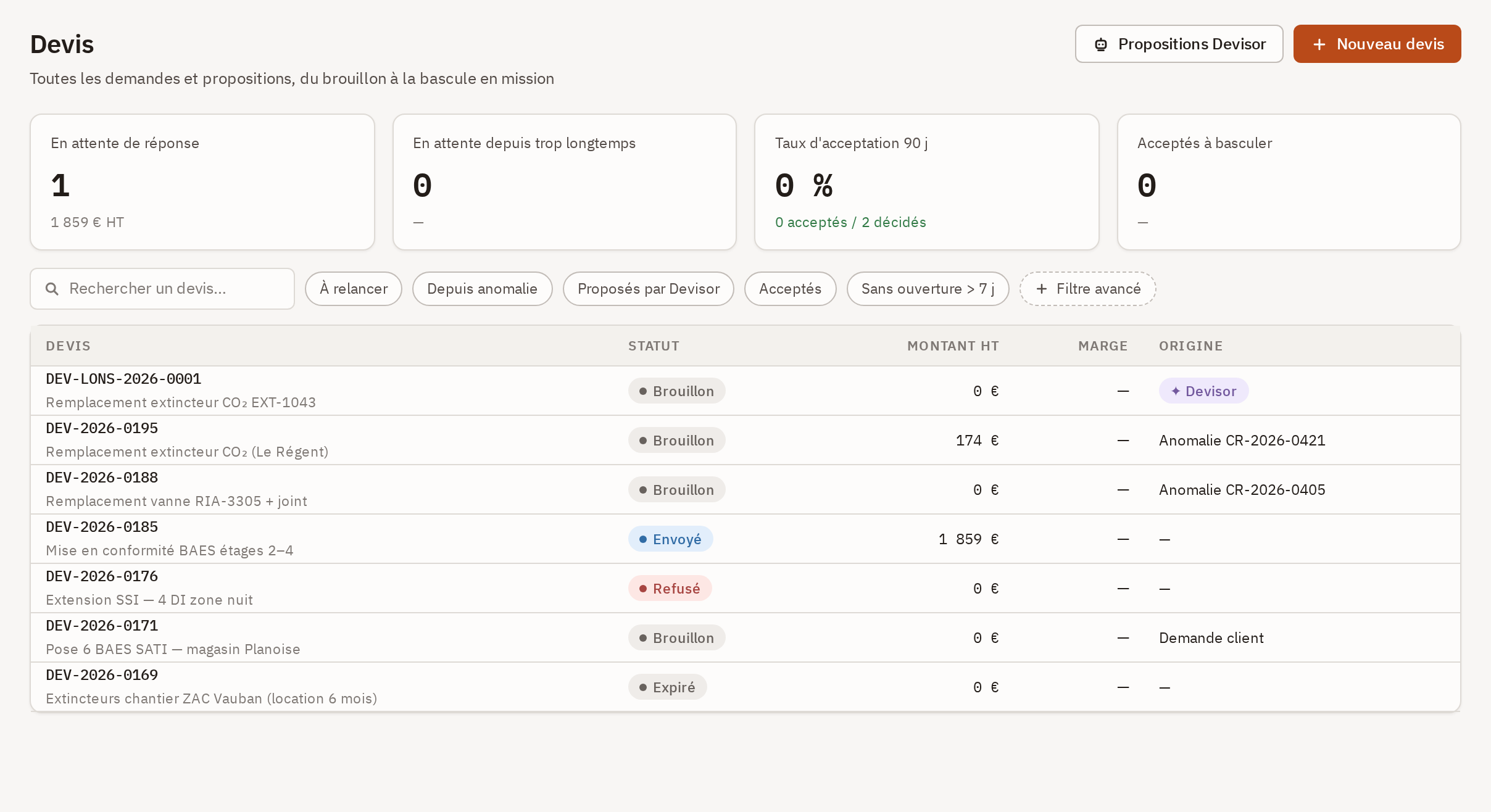
Task: Click the Devisor origin badge
Action: [x=1203, y=391]
